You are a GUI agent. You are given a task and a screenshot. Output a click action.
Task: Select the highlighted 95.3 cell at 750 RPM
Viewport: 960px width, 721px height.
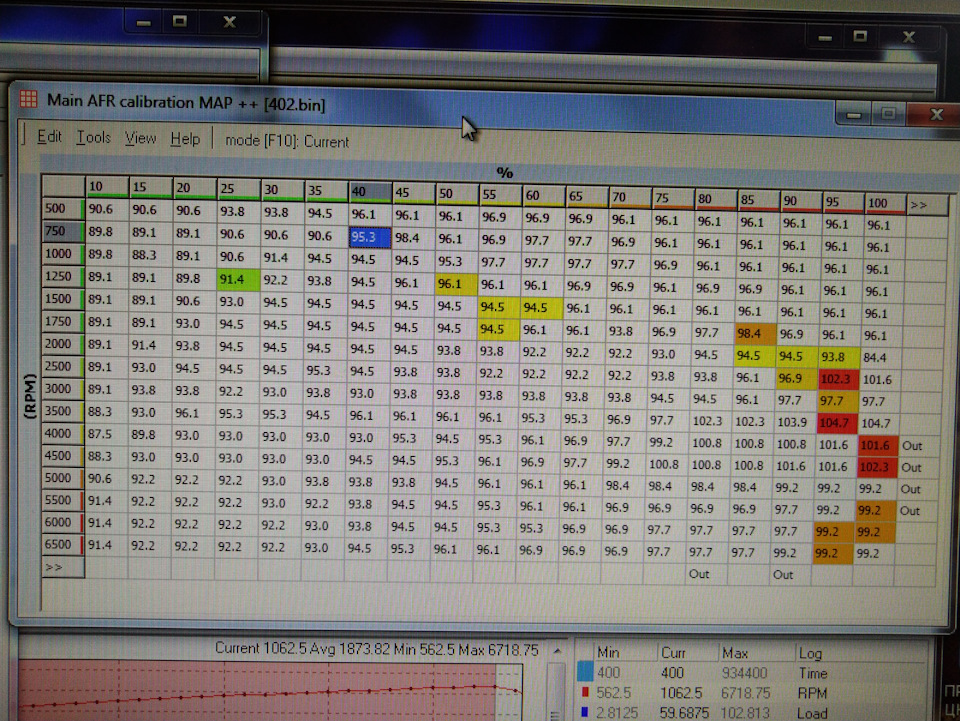pos(369,237)
